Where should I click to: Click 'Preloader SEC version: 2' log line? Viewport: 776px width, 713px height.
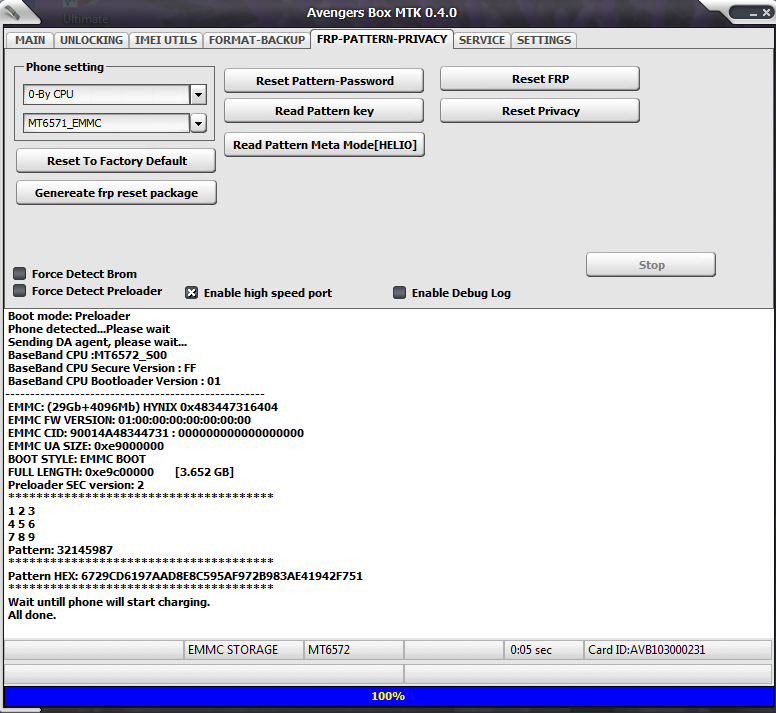pos(76,485)
